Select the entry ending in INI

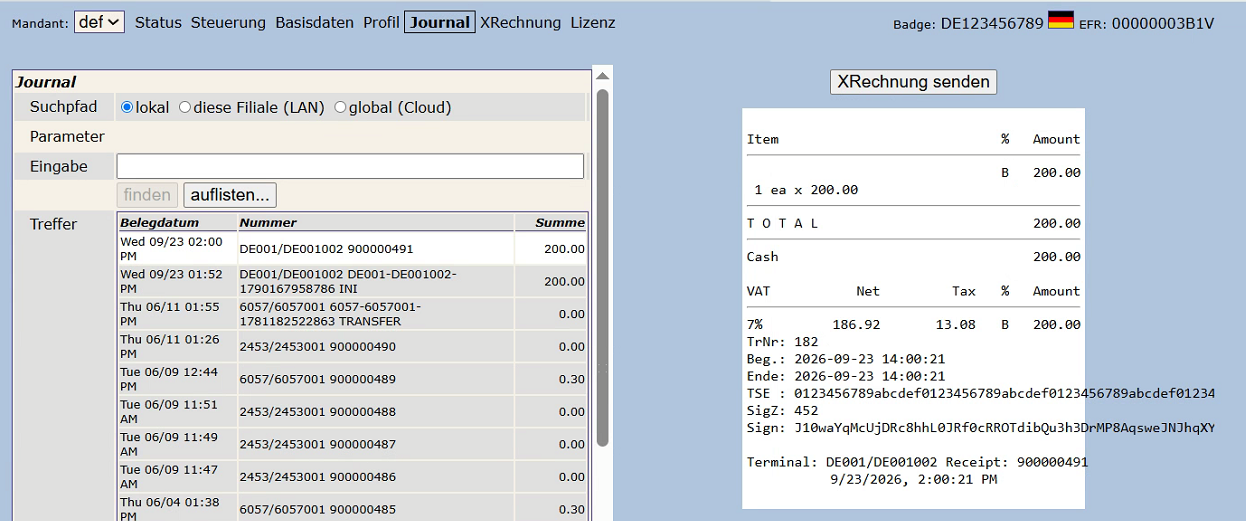(x=353, y=281)
